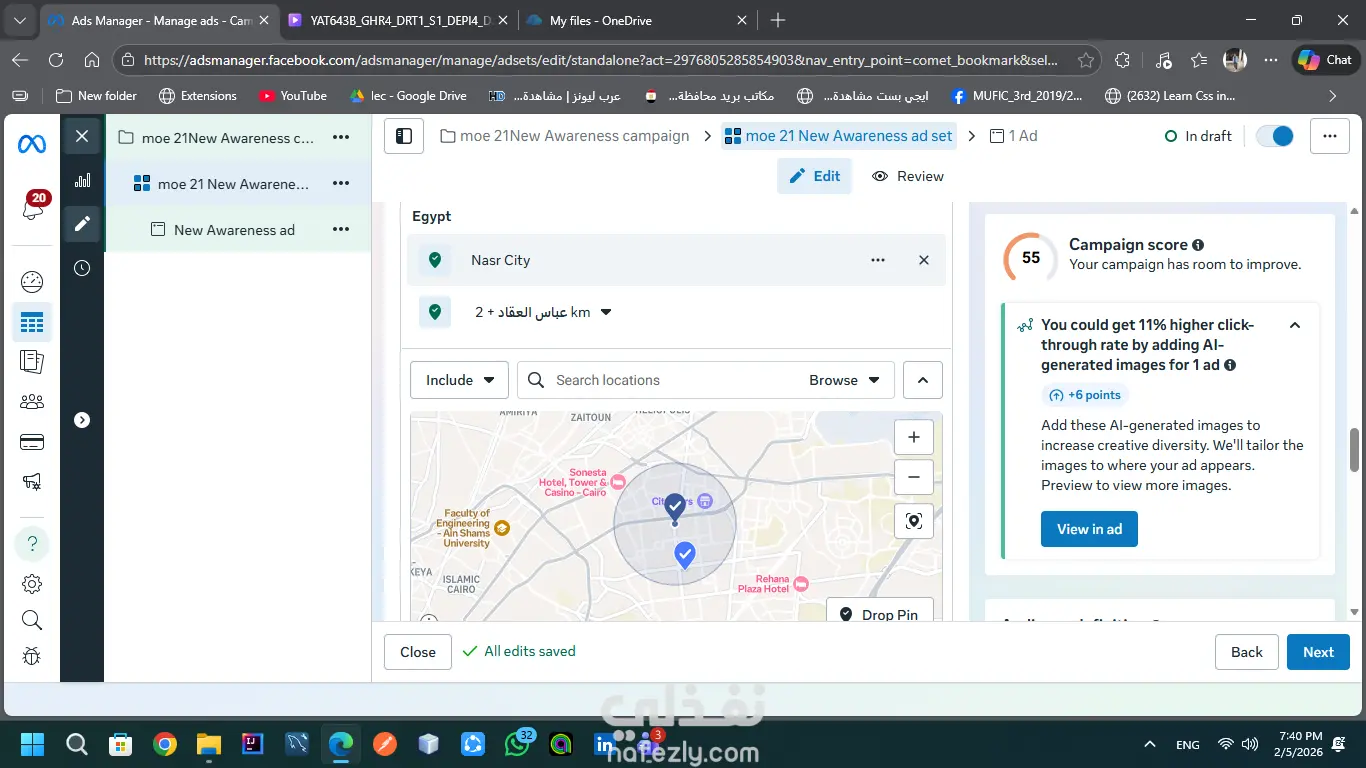Click the Drop Pin button
1366x768 pixels.
coord(879,614)
